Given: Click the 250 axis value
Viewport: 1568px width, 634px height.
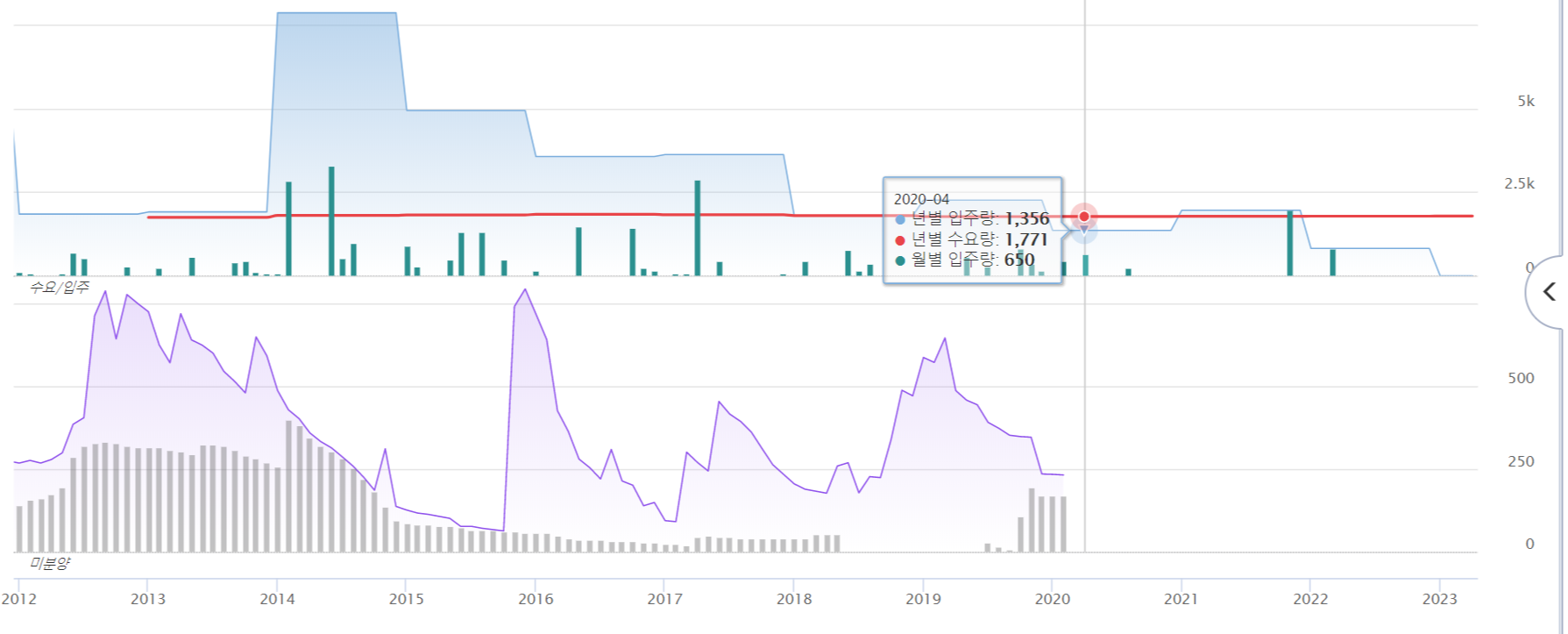Looking at the screenshot, I should (1521, 461).
